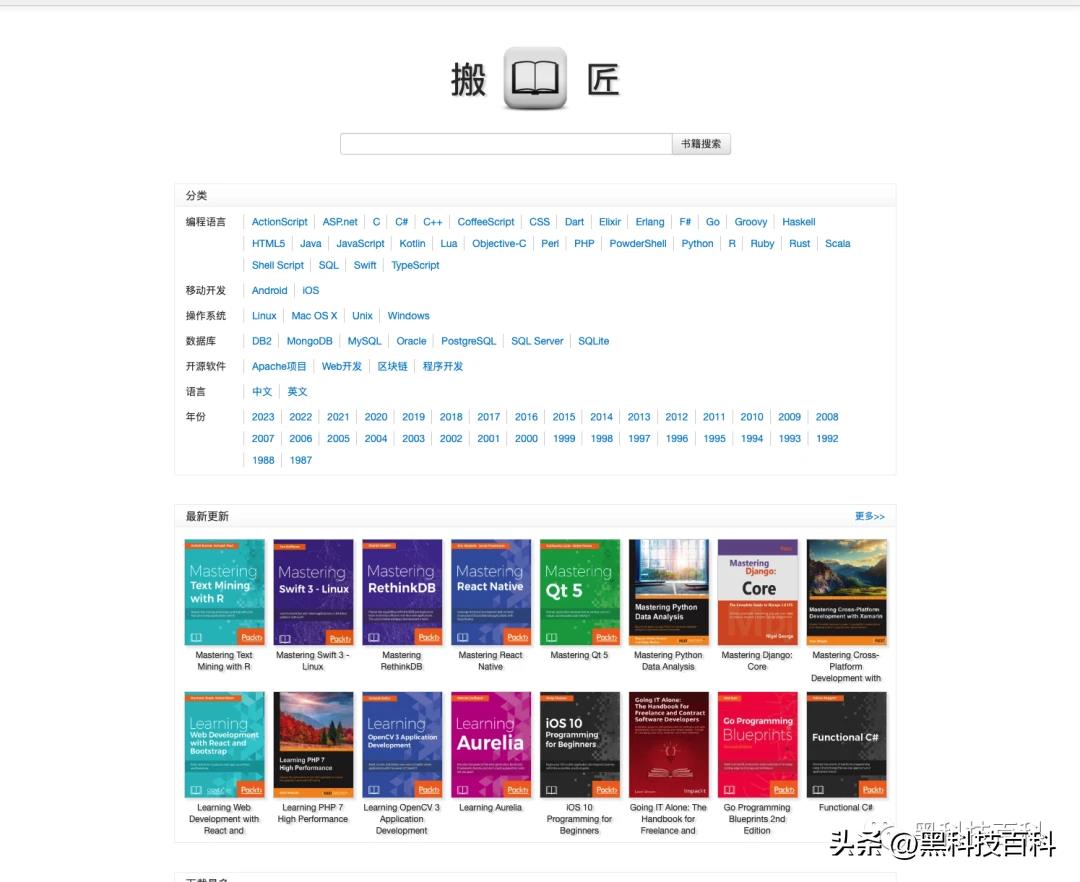
Task: Select the Haskell language link
Action: tap(798, 222)
